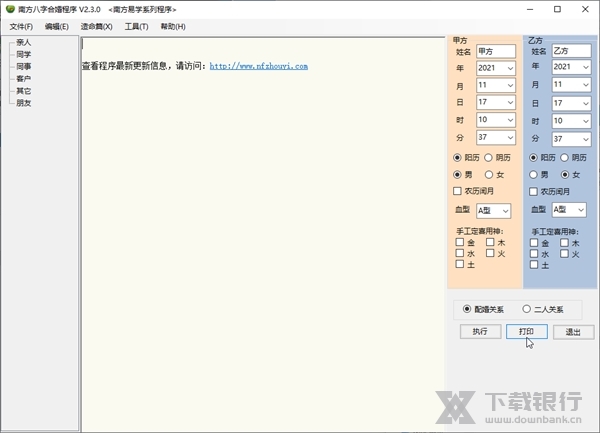Click the green app icon in title bar
Screen dimensions: 600x433
coord(10,9)
